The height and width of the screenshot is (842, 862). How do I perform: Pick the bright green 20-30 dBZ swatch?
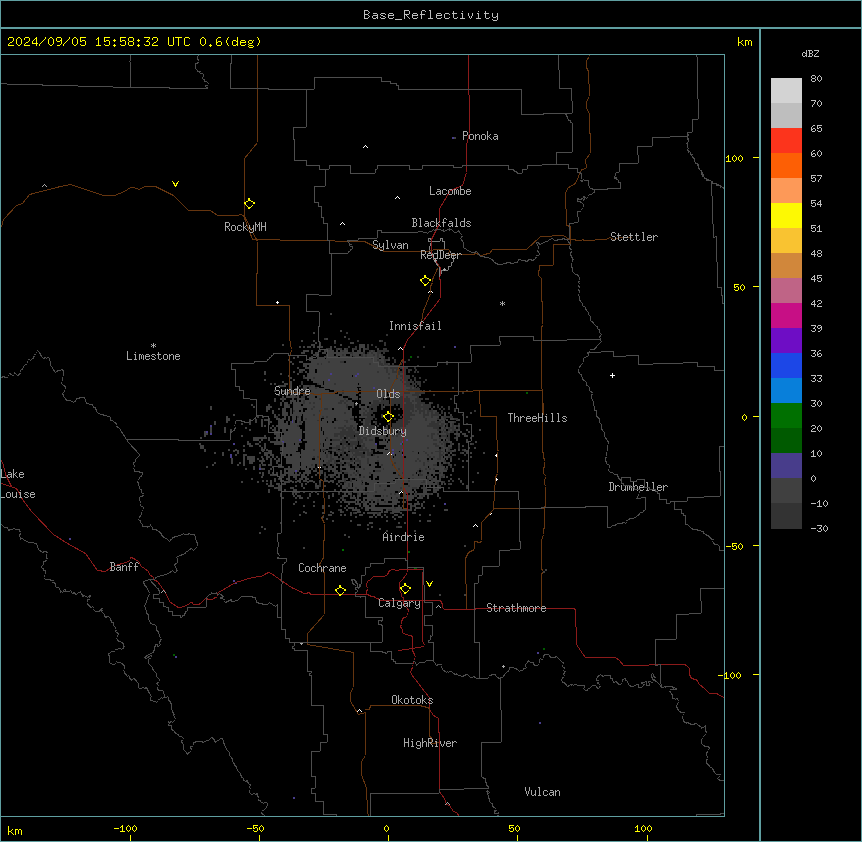pyautogui.click(x=786, y=416)
